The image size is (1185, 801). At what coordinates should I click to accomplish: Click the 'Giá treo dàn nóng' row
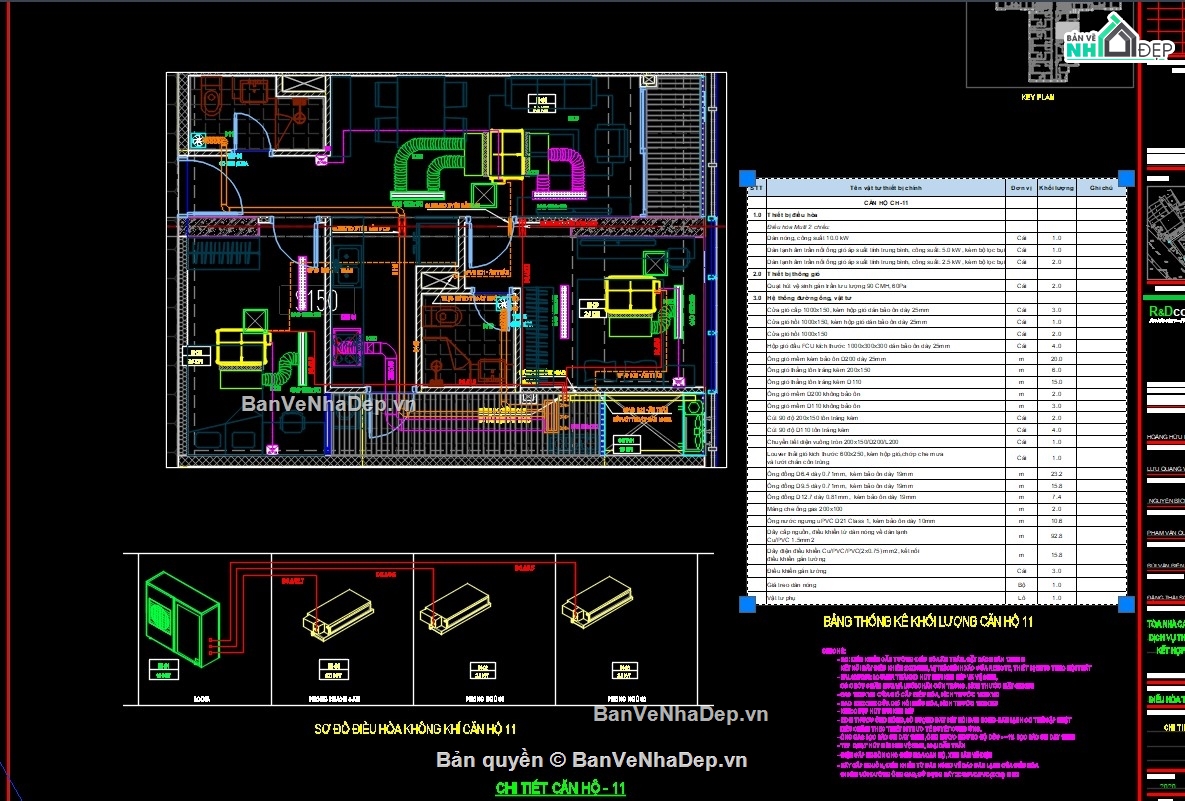pos(937,584)
